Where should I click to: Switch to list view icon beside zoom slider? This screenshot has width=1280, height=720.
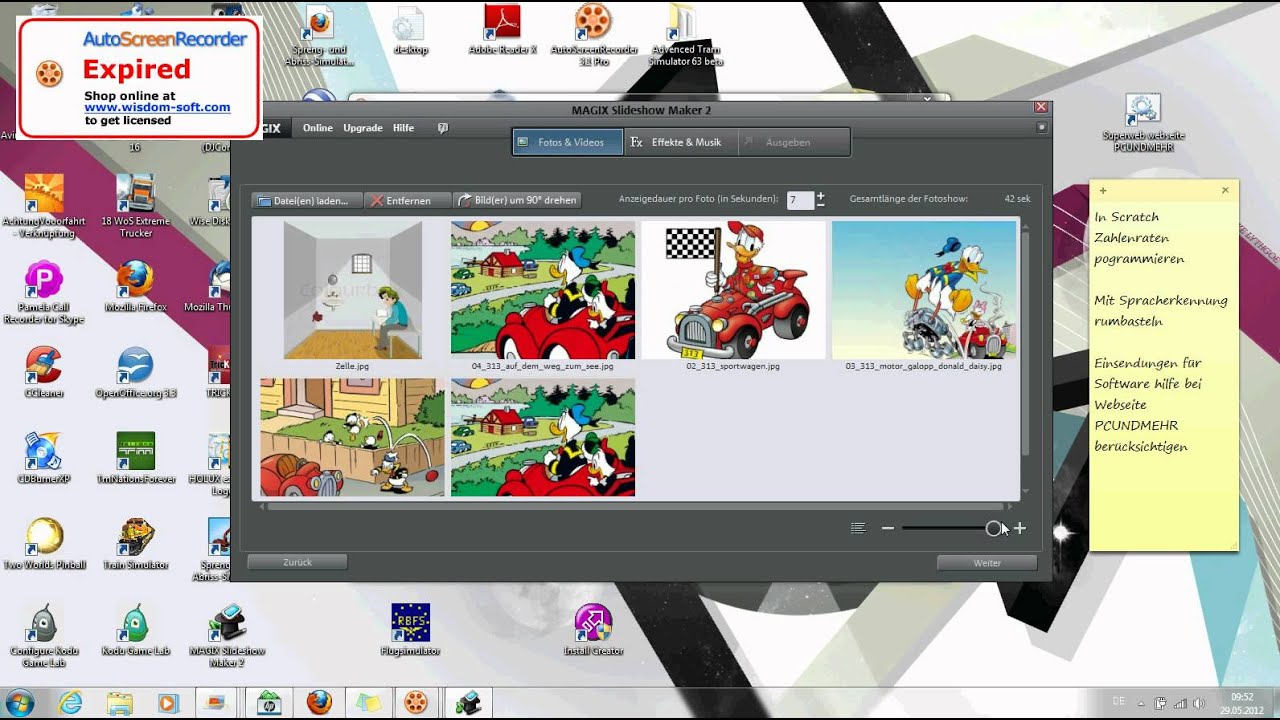click(x=858, y=528)
